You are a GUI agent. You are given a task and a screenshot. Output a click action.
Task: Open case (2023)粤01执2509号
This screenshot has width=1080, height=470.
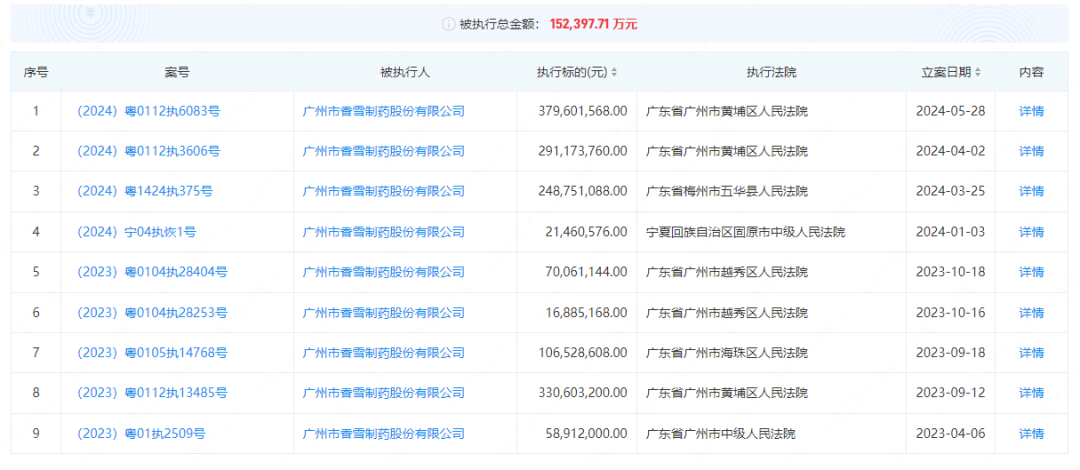pyautogui.click(x=141, y=433)
